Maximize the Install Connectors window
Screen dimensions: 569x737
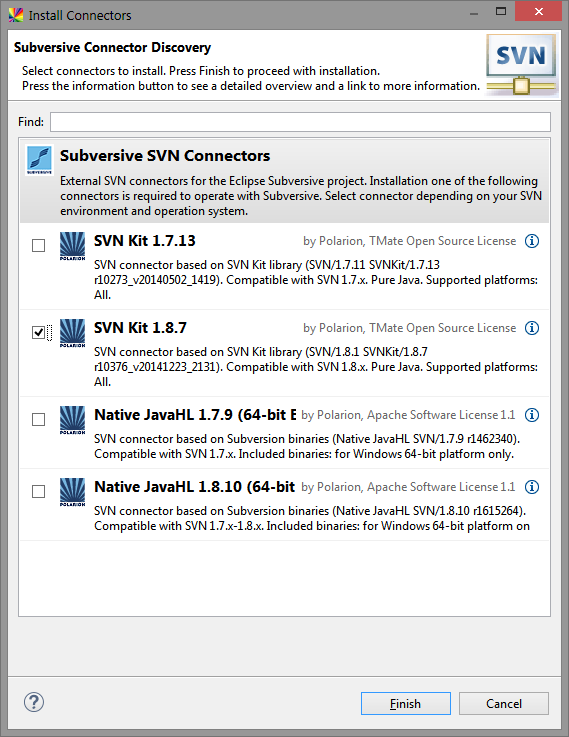[501, 11]
